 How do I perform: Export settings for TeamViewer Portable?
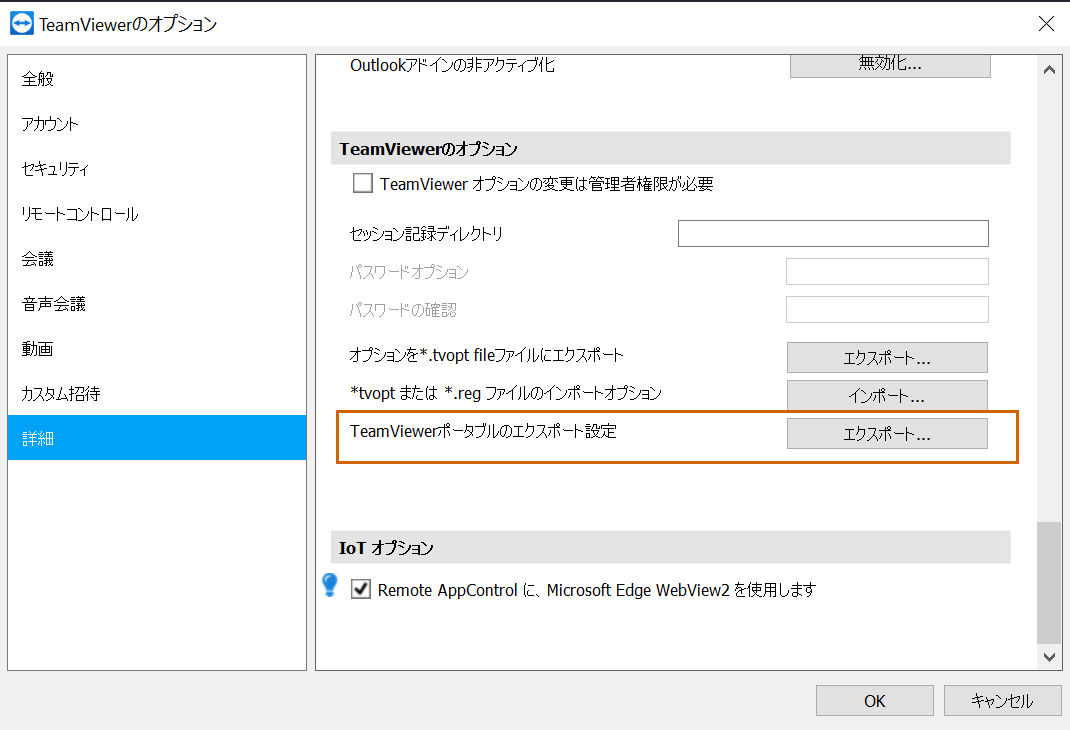[887, 434]
